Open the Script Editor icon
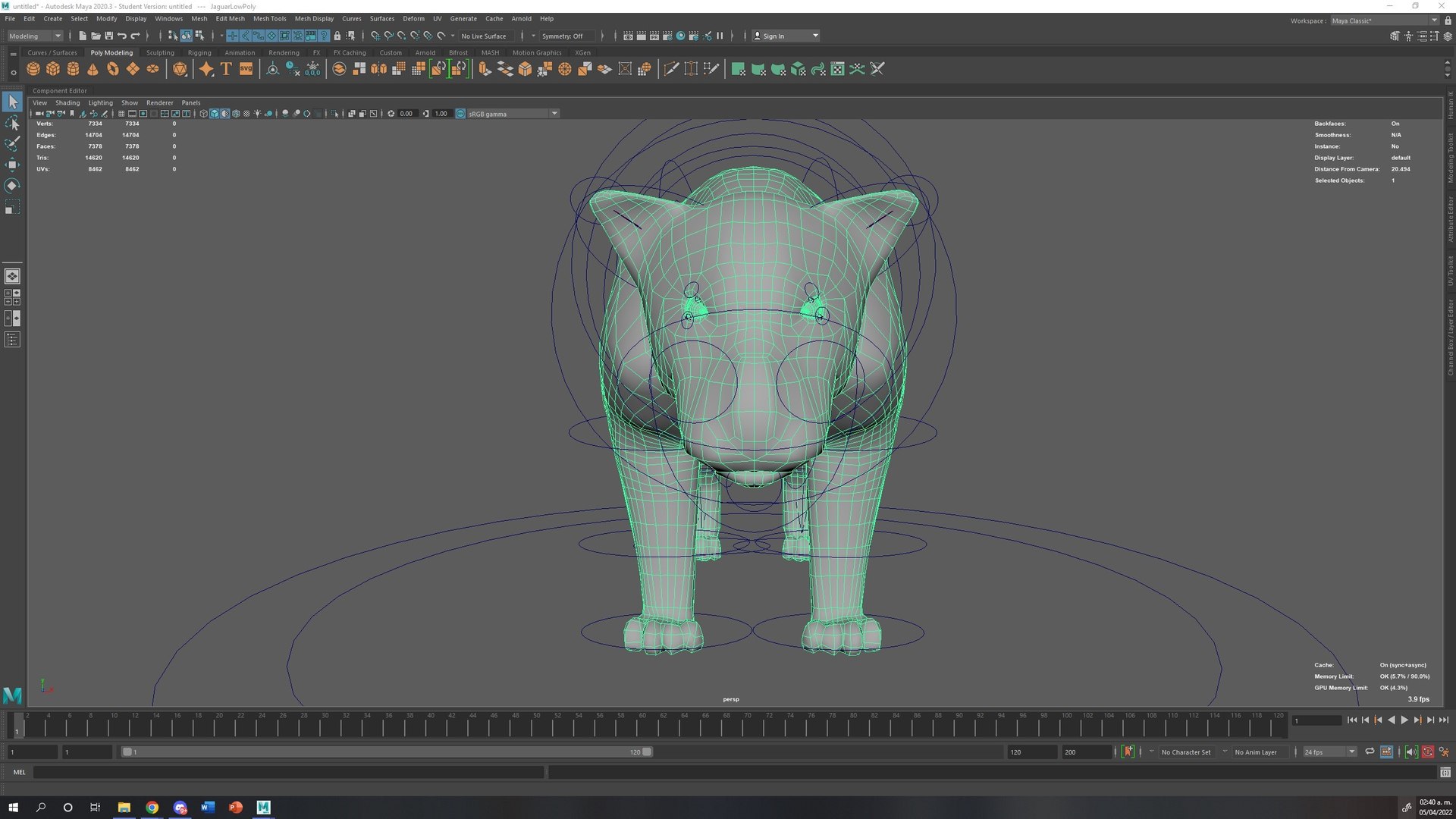 point(1445,772)
